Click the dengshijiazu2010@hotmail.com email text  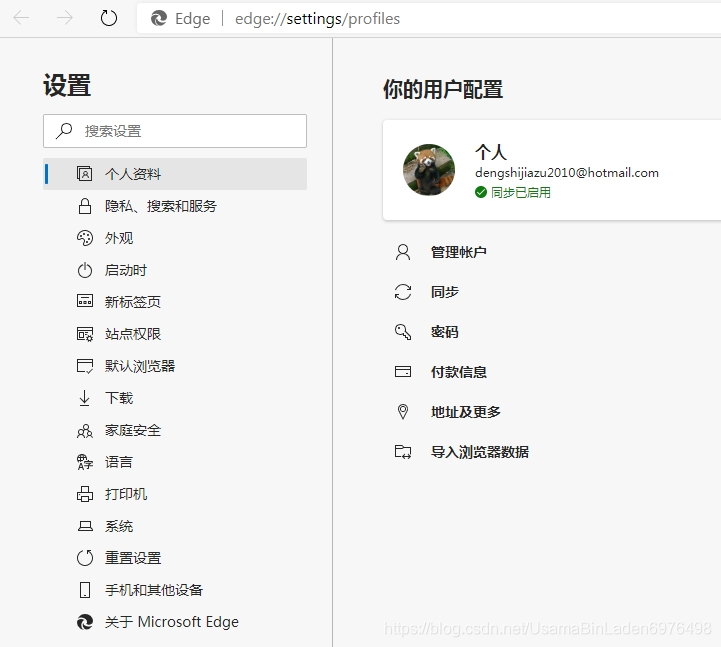coord(566,173)
